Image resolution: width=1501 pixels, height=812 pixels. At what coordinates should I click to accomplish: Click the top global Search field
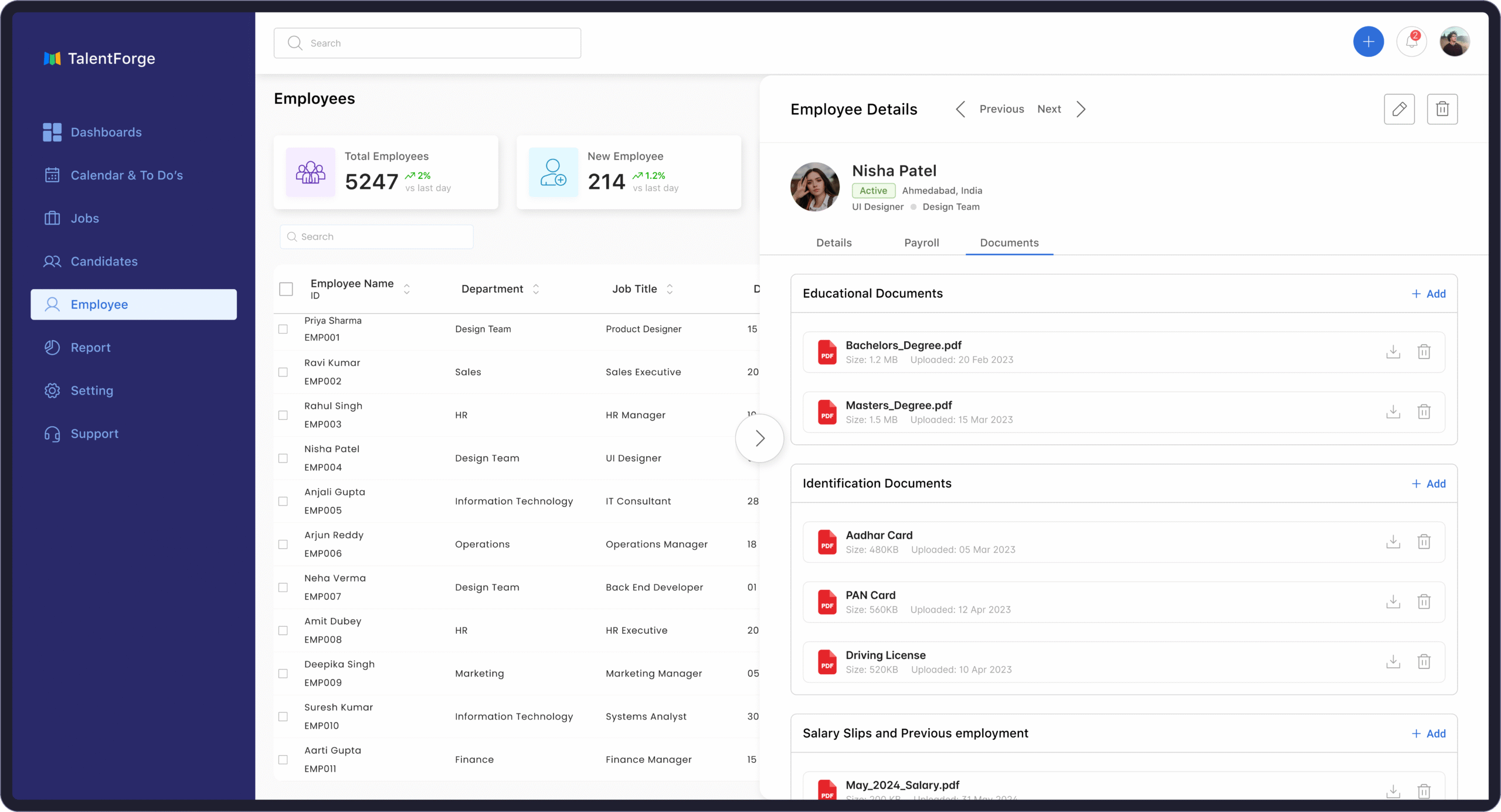427,43
